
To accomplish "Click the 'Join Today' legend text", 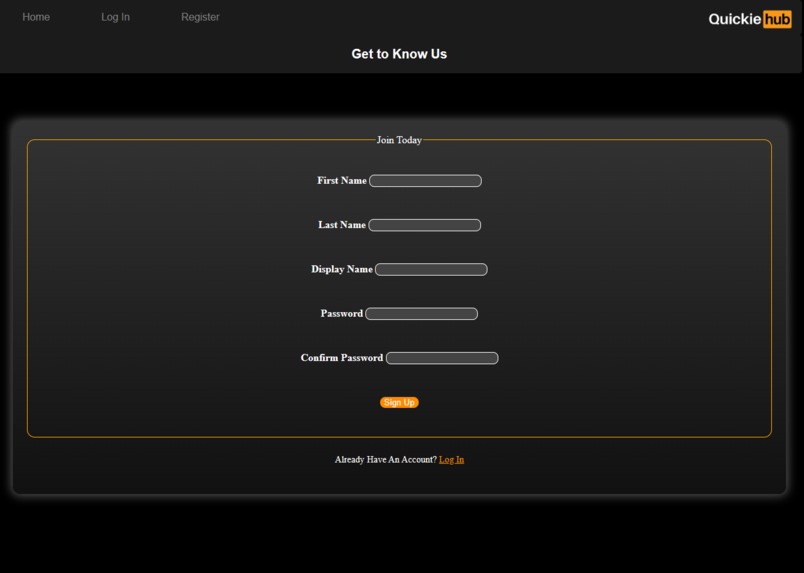I will (399, 140).
